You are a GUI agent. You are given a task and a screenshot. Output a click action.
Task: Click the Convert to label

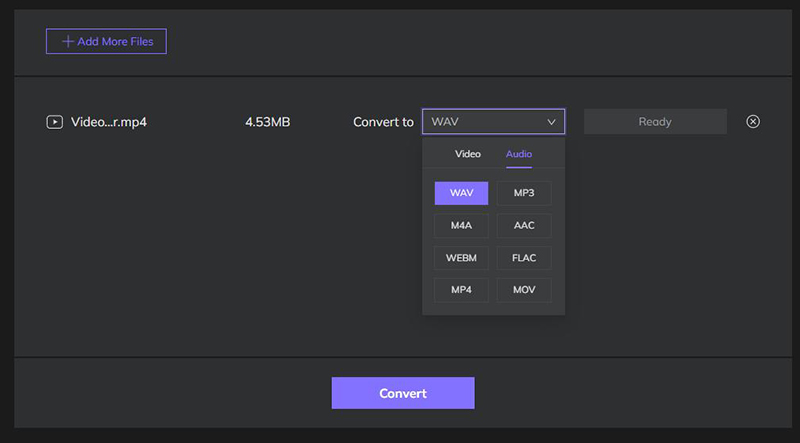(x=383, y=122)
